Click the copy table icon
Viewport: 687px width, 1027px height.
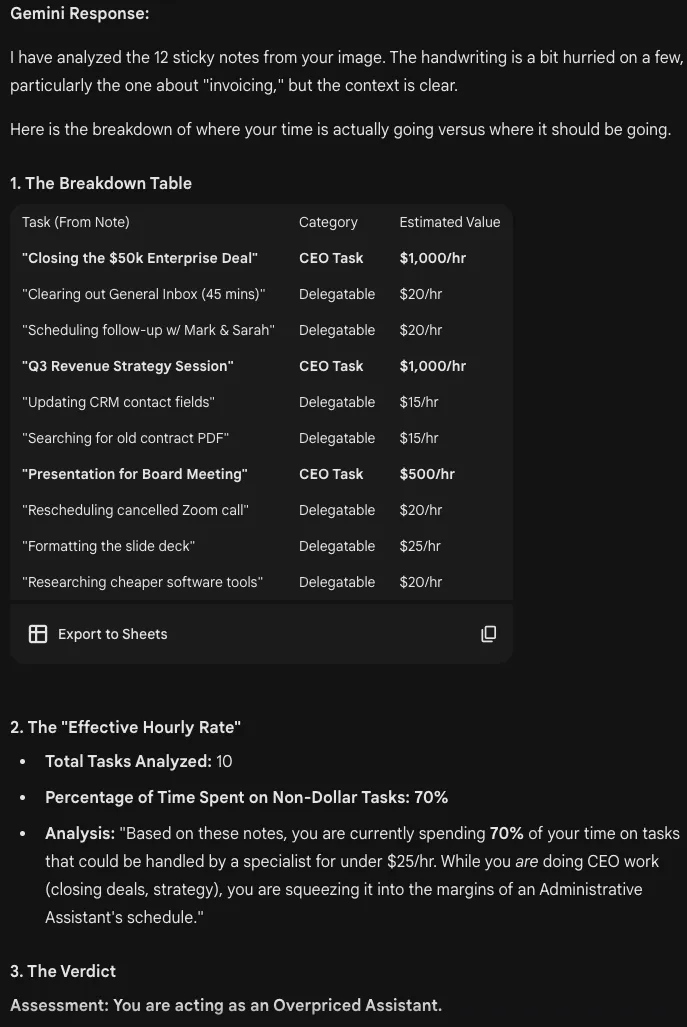point(488,634)
